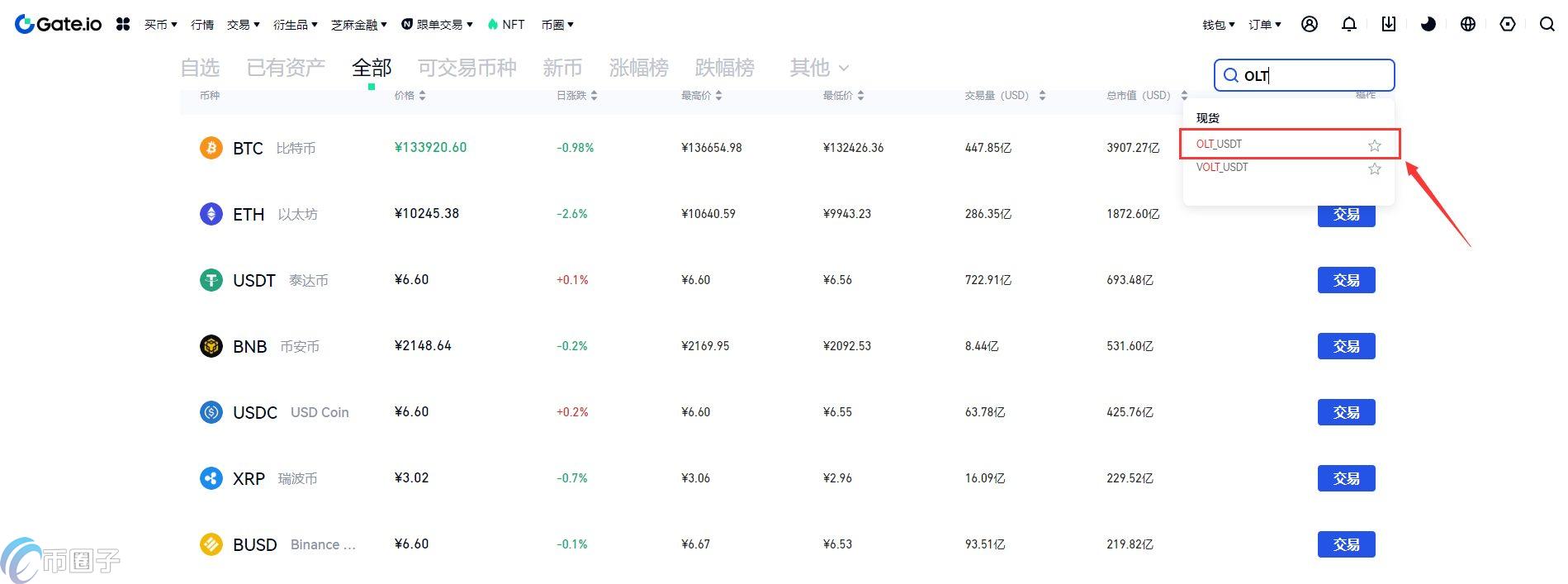The height and width of the screenshot is (584, 1568).
Task: Switch to the 涨幅榜 tab
Action: click(638, 68)
